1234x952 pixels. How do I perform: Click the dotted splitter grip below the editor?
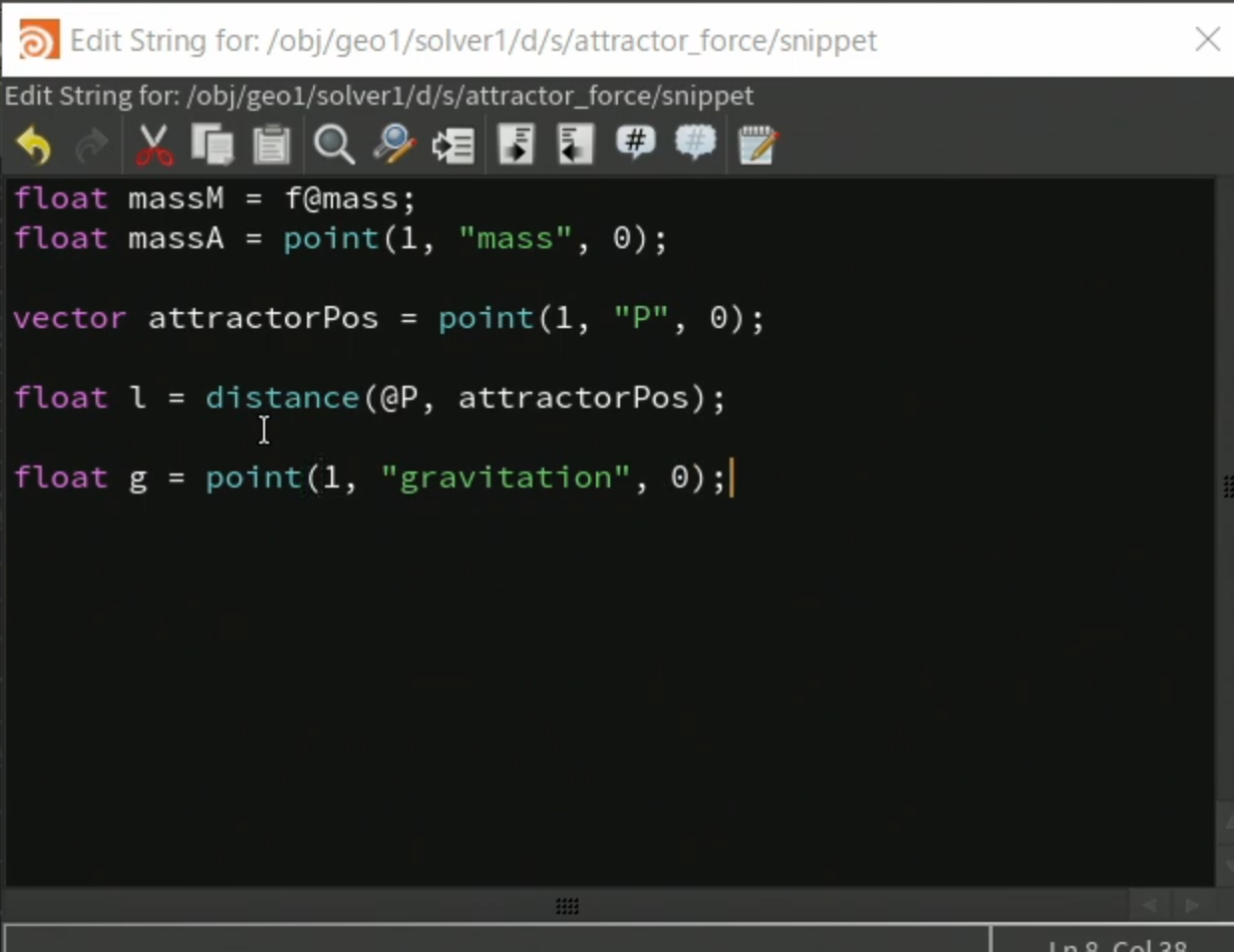(567, 906)
